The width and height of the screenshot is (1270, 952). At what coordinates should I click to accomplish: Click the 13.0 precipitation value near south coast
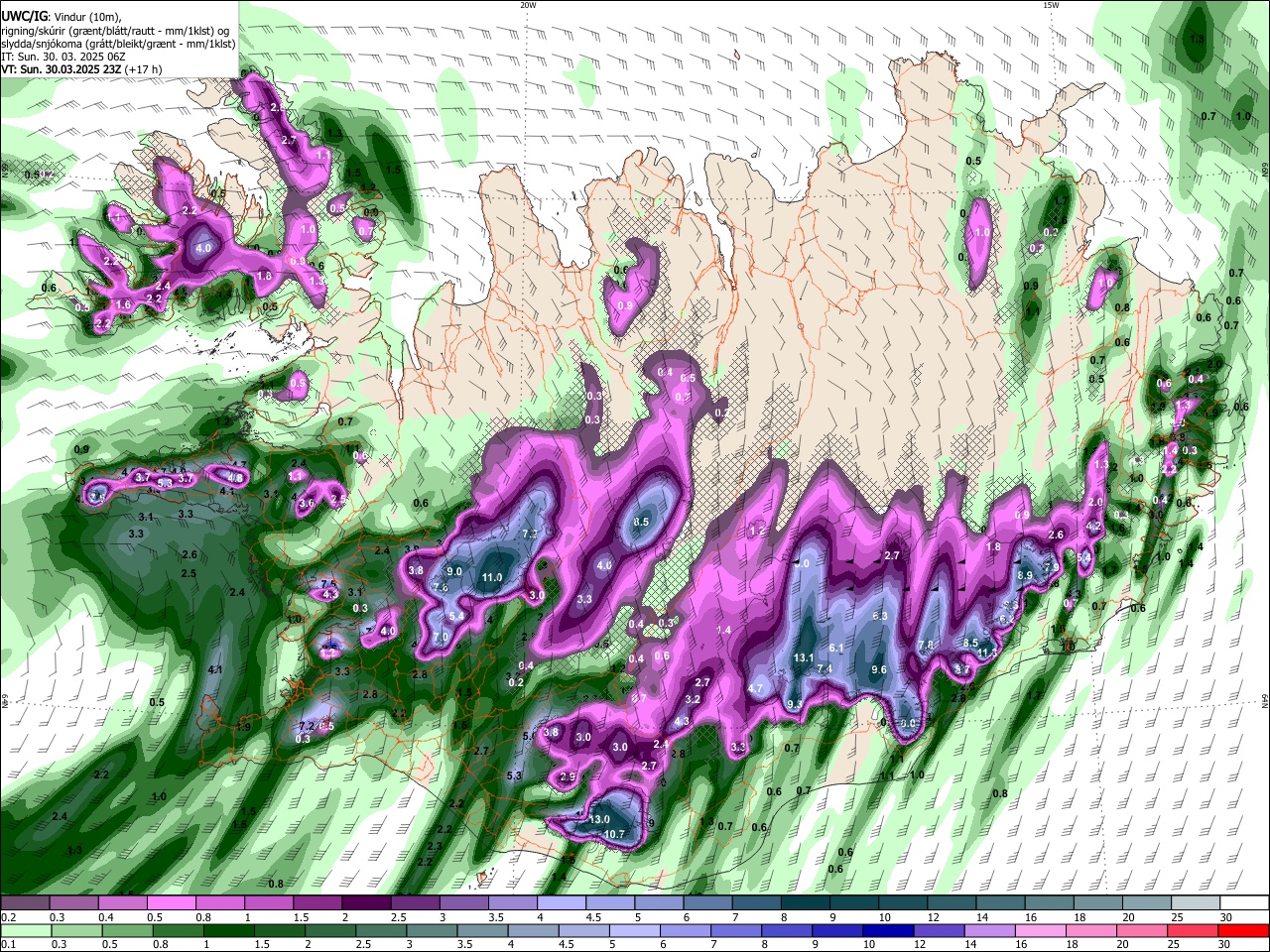pyautogui.click(x=599, y=820)
